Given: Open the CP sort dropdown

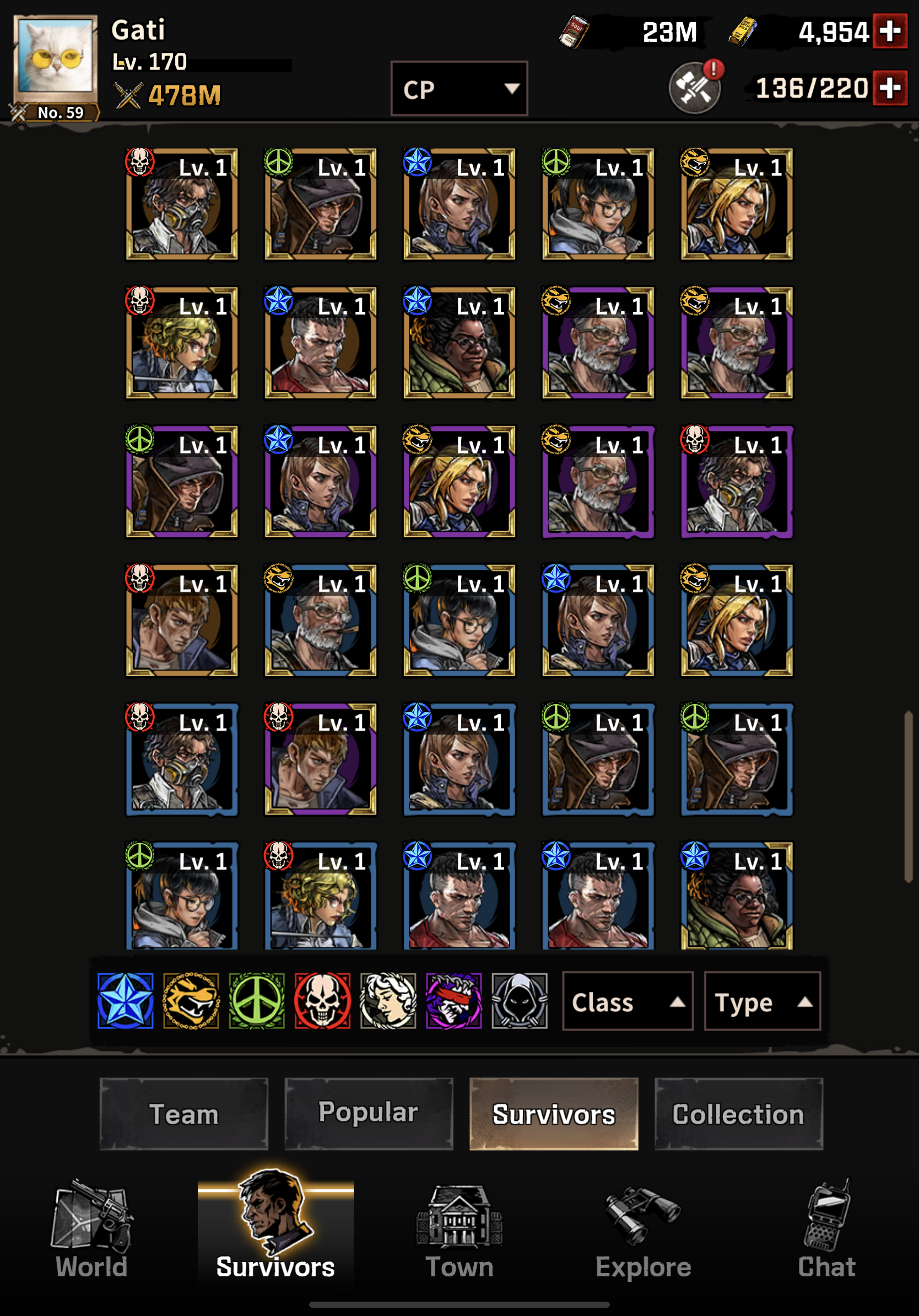Looking at the screenshot, I should [x=459, y=88].
